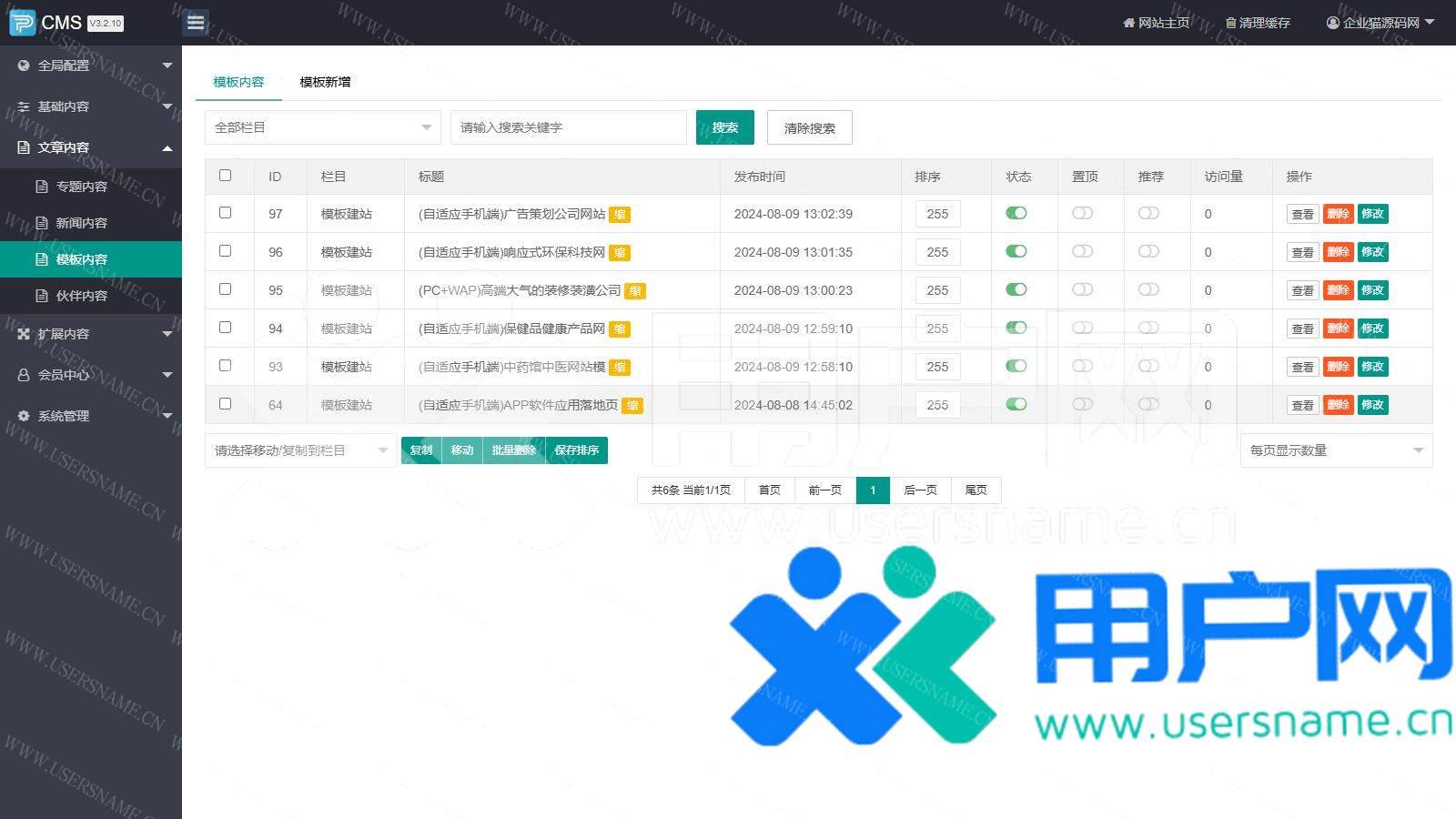Click the yellow 缩 thumbnail badge for ID 97
The height and width of the screenshot is (819, 1456).
[x=620, y=215]
